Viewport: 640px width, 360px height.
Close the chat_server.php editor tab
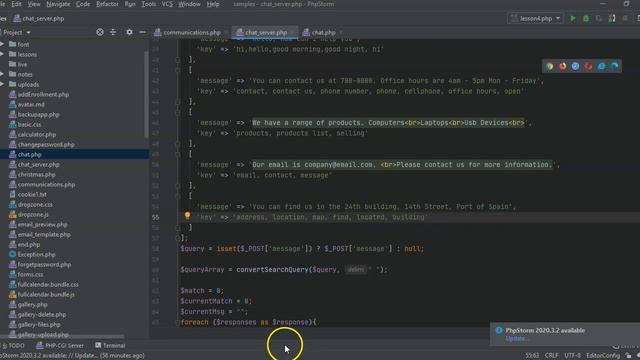[292, 33]
